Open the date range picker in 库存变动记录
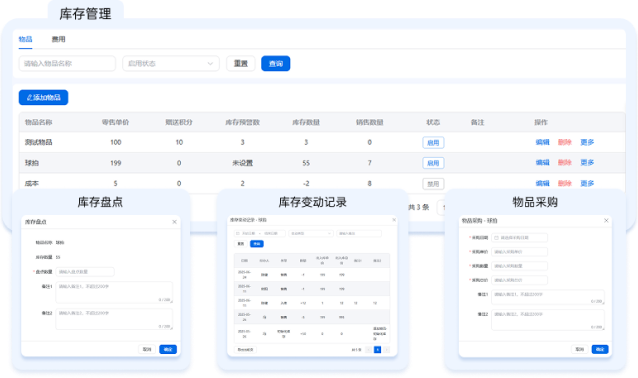The image size is (638, 378). click(260, 234)
